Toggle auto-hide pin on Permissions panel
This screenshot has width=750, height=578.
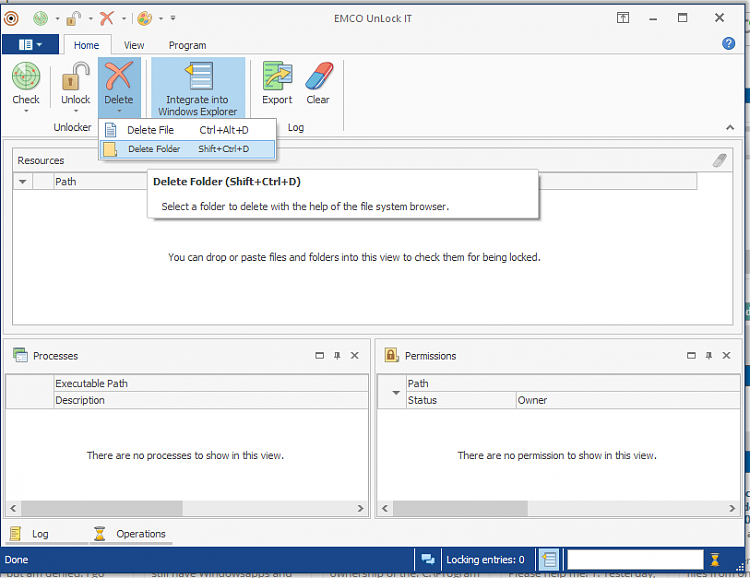coord(709,356)
